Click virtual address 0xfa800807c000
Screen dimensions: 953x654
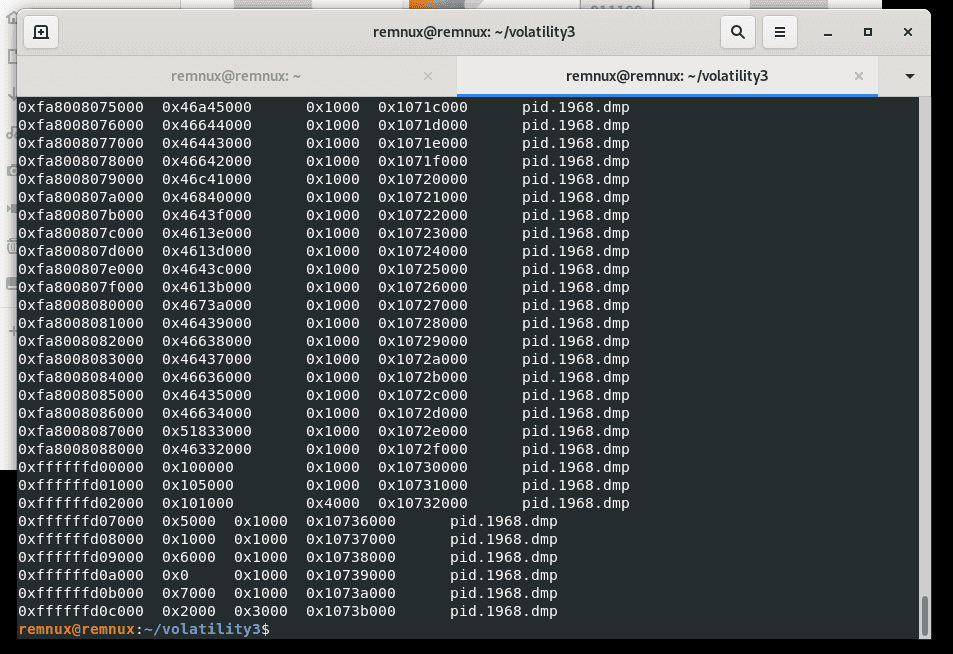[81, 233]
